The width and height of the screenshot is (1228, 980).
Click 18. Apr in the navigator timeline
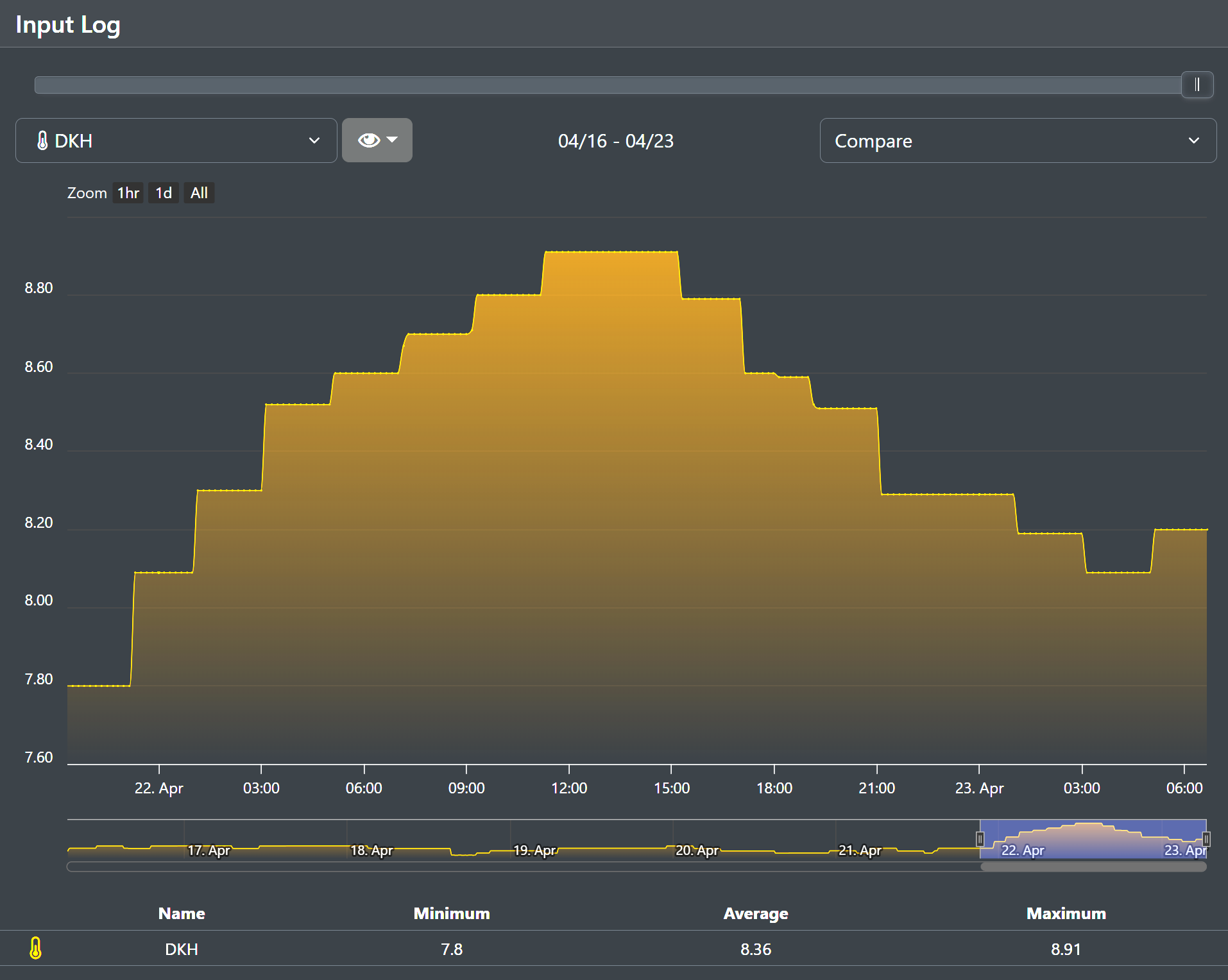pos(371,850)
